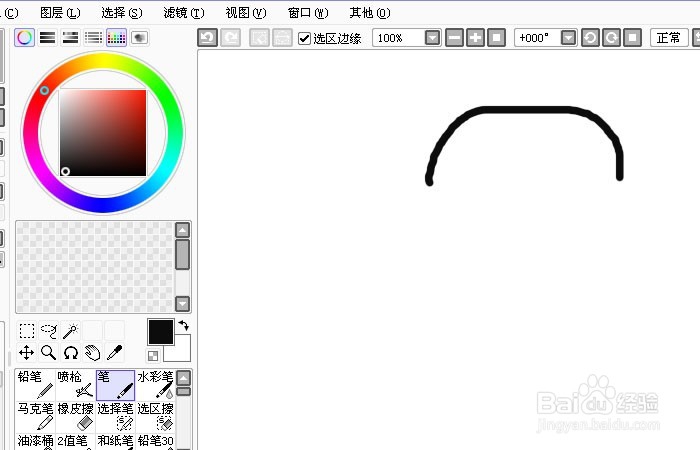The width and height of the screenshot is (700, 450).
Task: Open the 选择(S) menu
Action: pyautogui.click(x=121, y=12)
